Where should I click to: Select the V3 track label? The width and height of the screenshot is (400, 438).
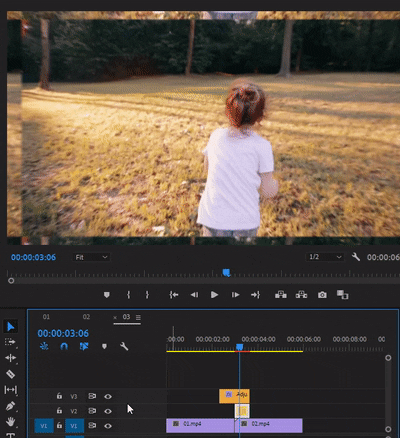coord(74,396)
